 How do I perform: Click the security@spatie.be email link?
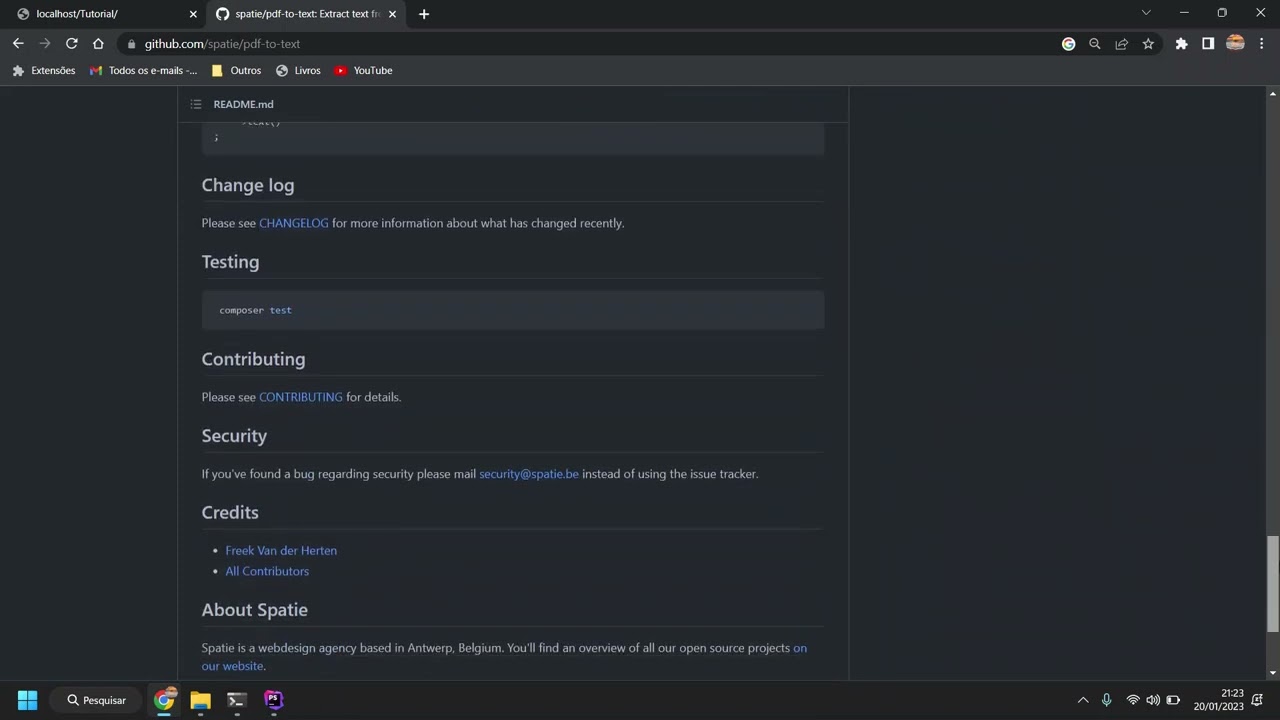[x=529, y=474]
